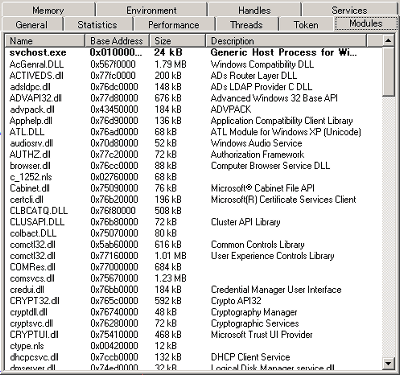
Task: Select the Apphelp.dll row
Action: click(x=193, y=121)
